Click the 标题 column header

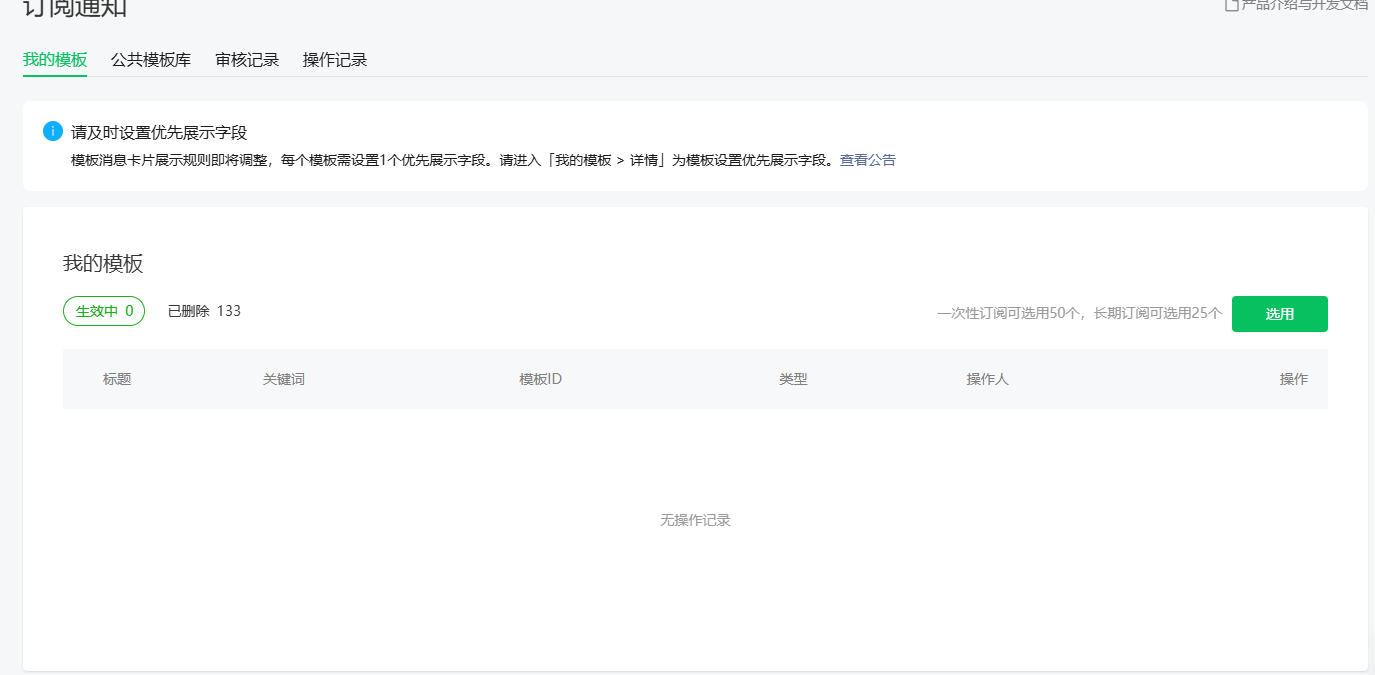pyautogui.click(x=117, y=379)
